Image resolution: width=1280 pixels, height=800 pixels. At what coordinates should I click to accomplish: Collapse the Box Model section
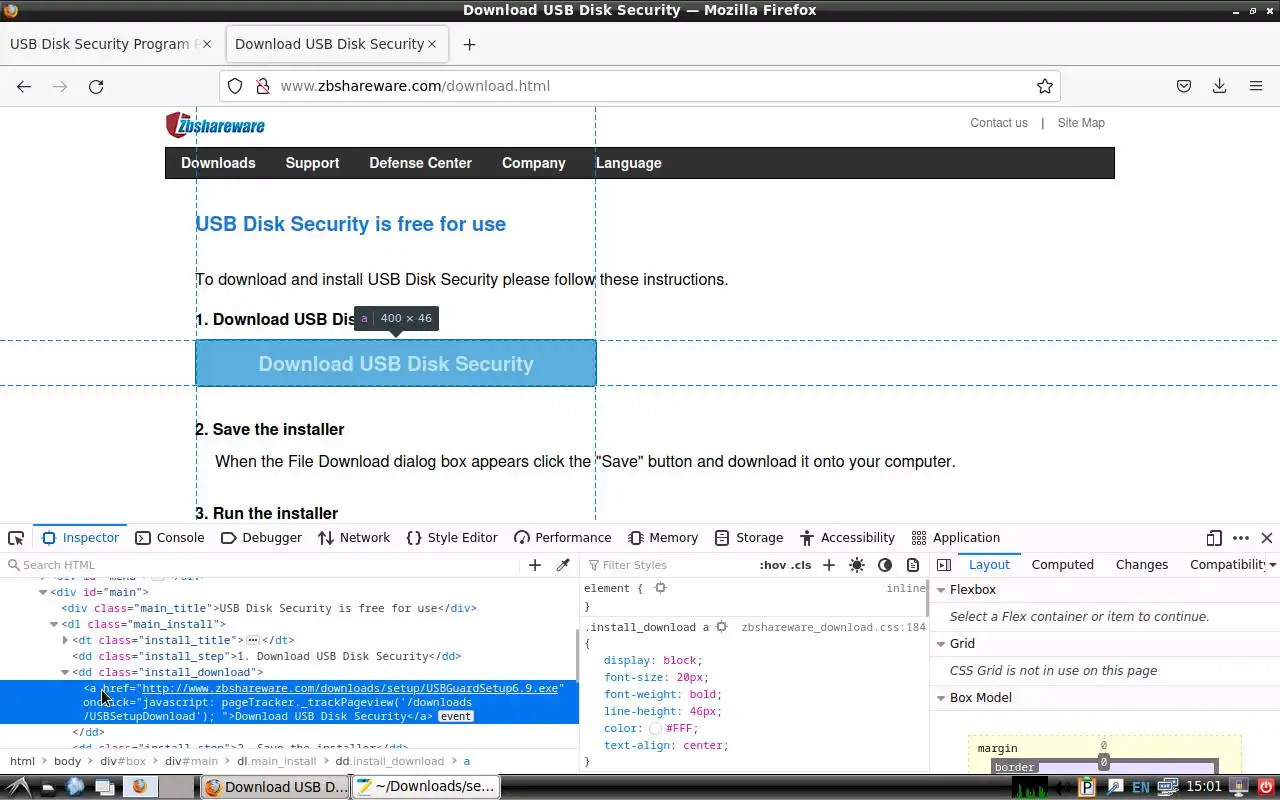coord(942,698)
